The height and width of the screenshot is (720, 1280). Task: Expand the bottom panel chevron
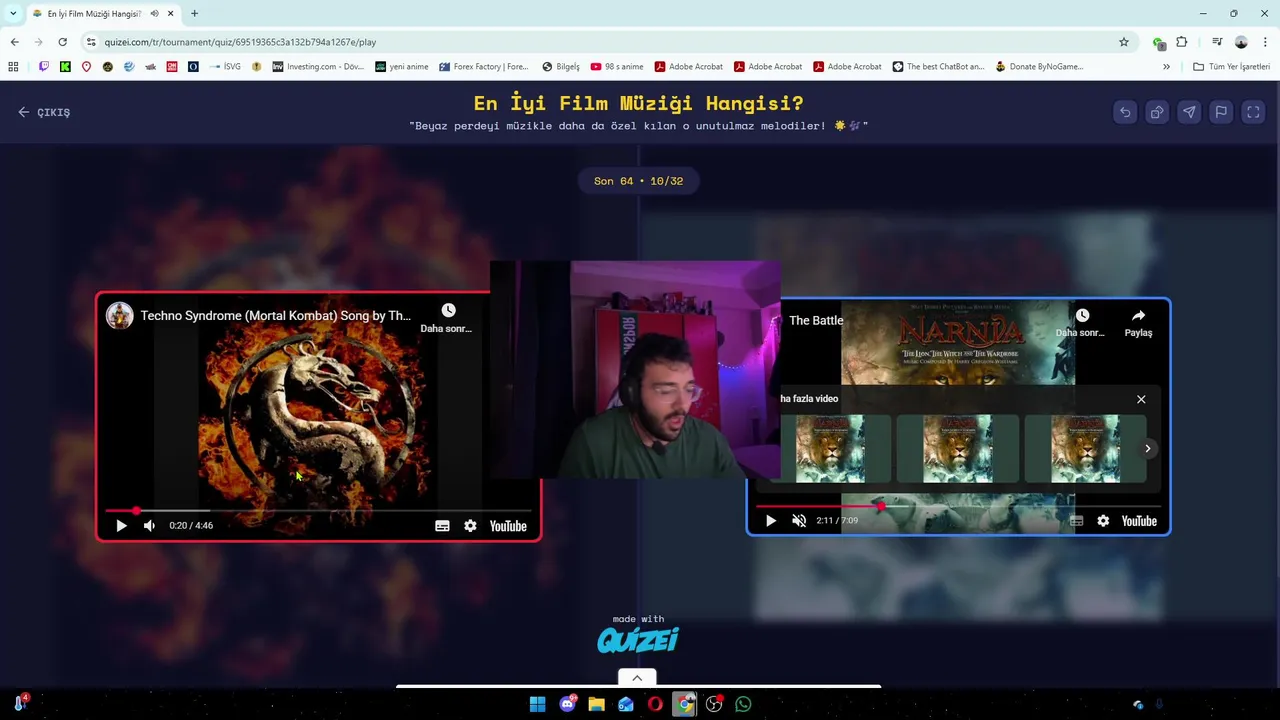pos(637,678)
